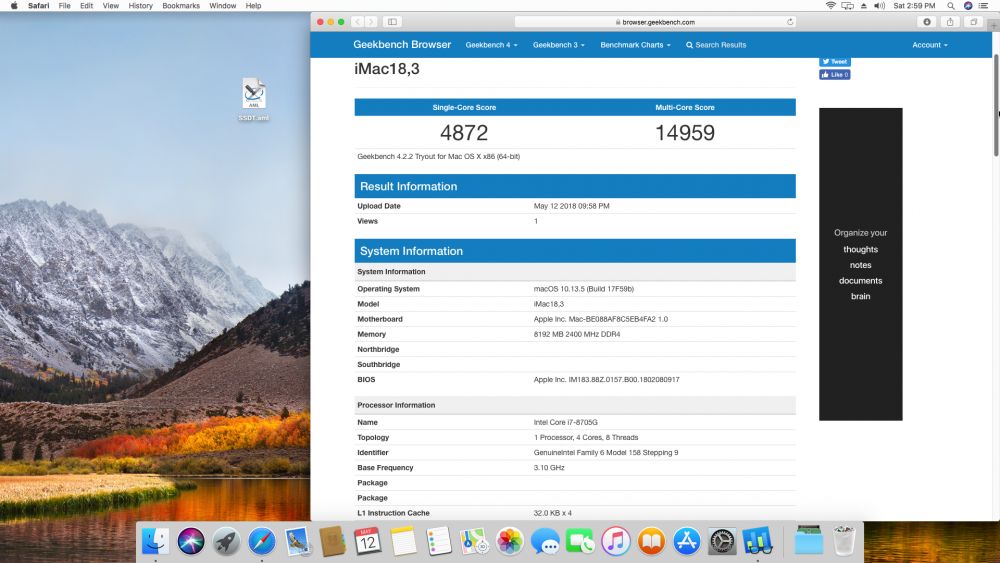Open the Safari application menu

click(x=38, y=6)
